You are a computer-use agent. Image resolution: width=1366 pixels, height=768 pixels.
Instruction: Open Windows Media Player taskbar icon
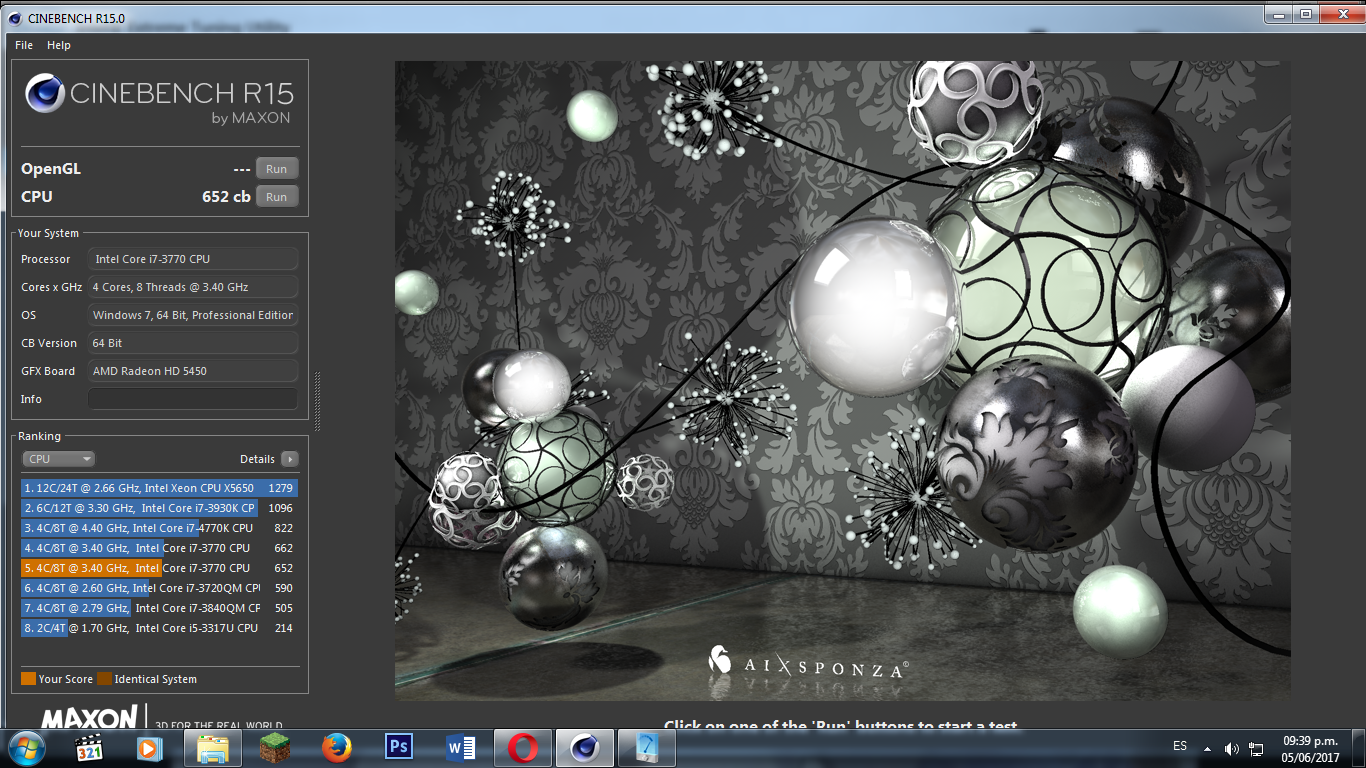pos(150,748)
